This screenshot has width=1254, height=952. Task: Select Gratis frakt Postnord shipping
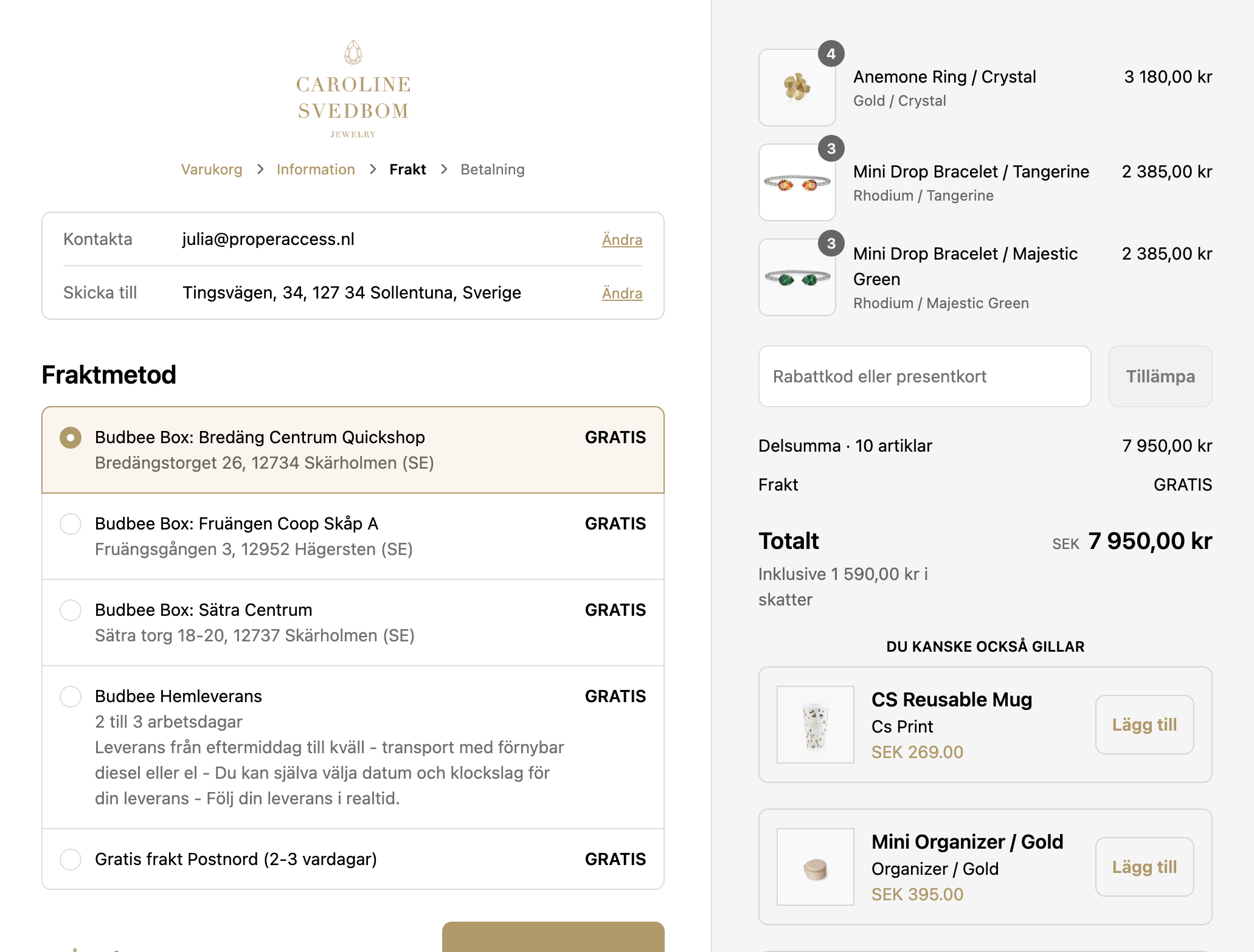[x=353, y=859]
